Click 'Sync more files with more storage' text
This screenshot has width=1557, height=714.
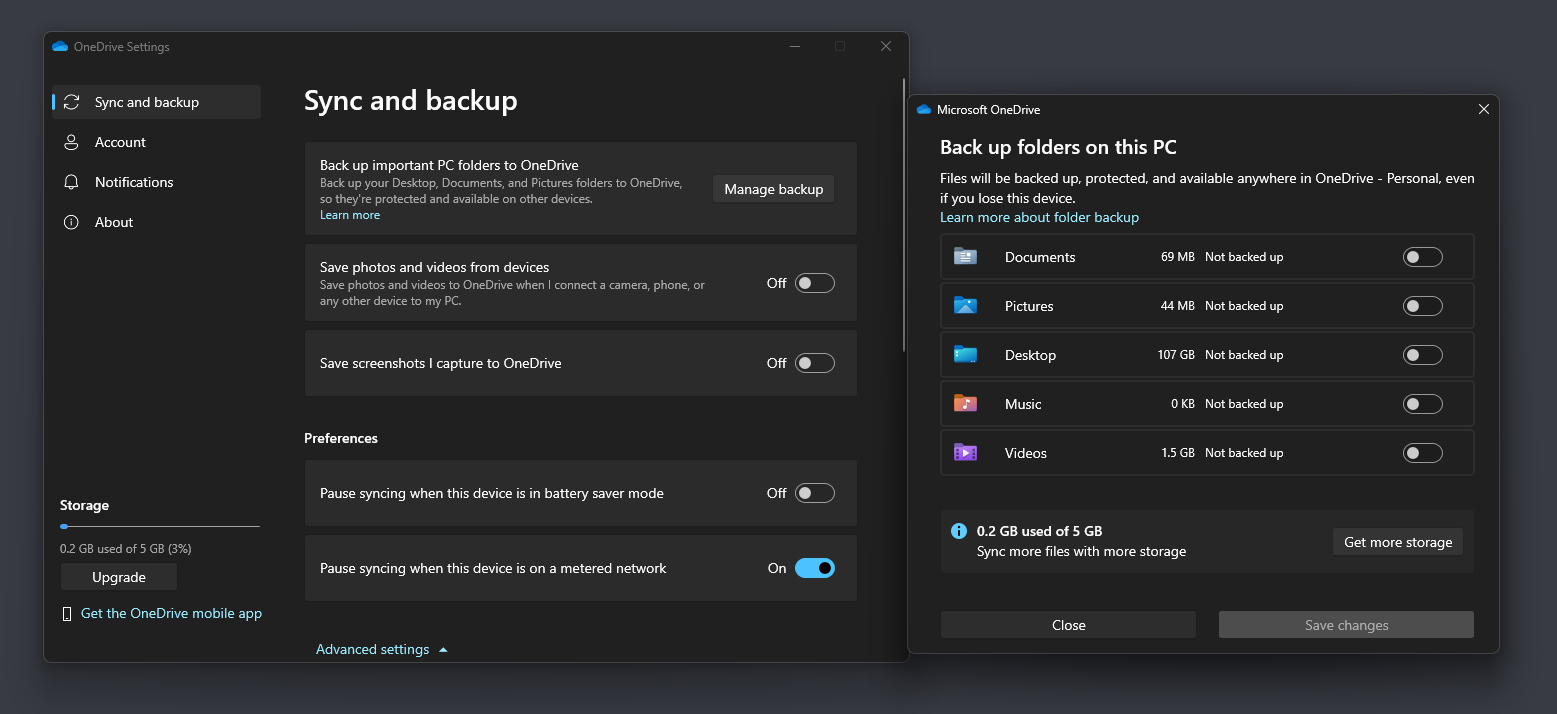click(1081, 551)
